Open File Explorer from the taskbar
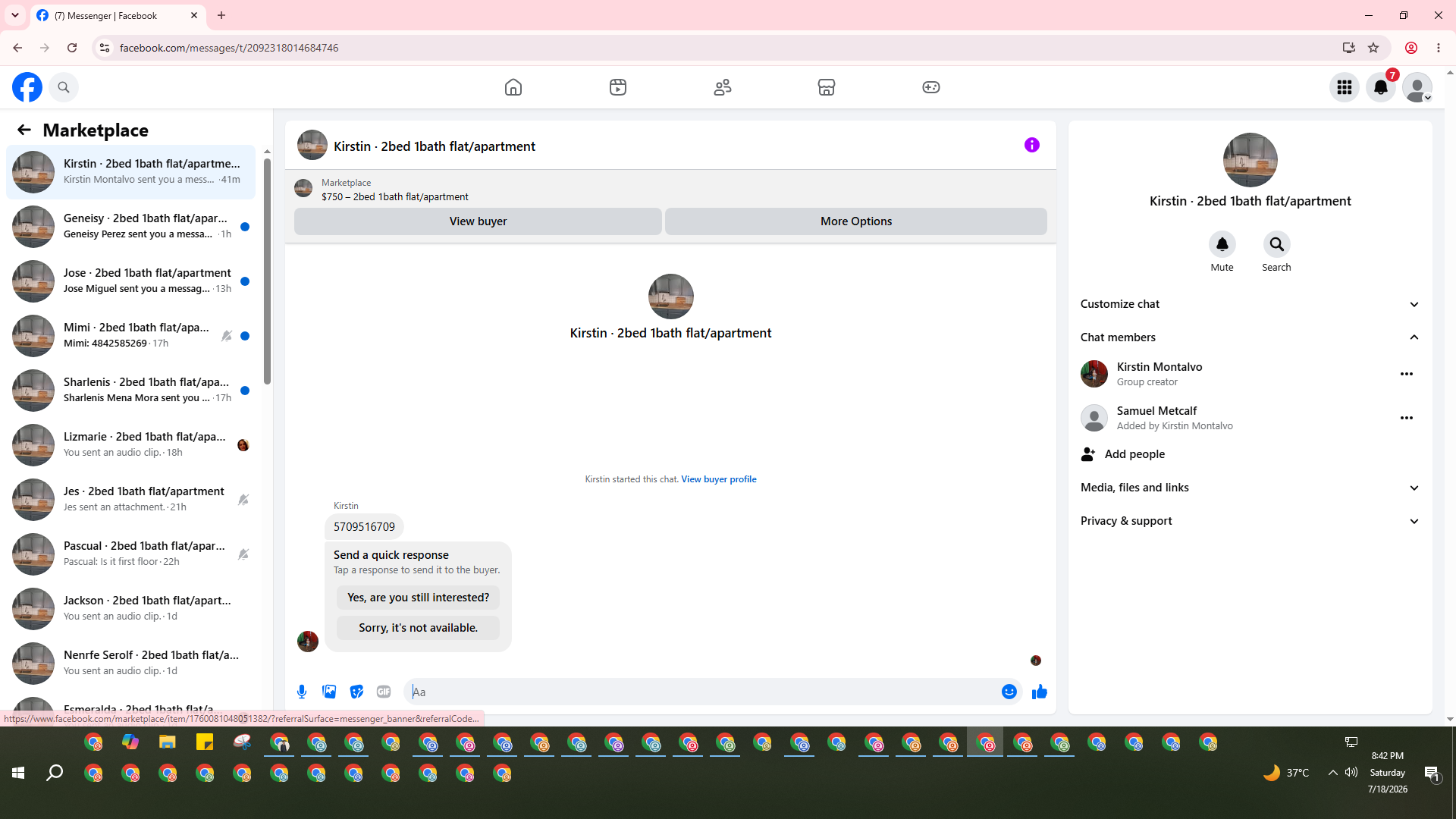Viewport: 1456px width, 819px height. pyautogui.click(x=168, y=742)
